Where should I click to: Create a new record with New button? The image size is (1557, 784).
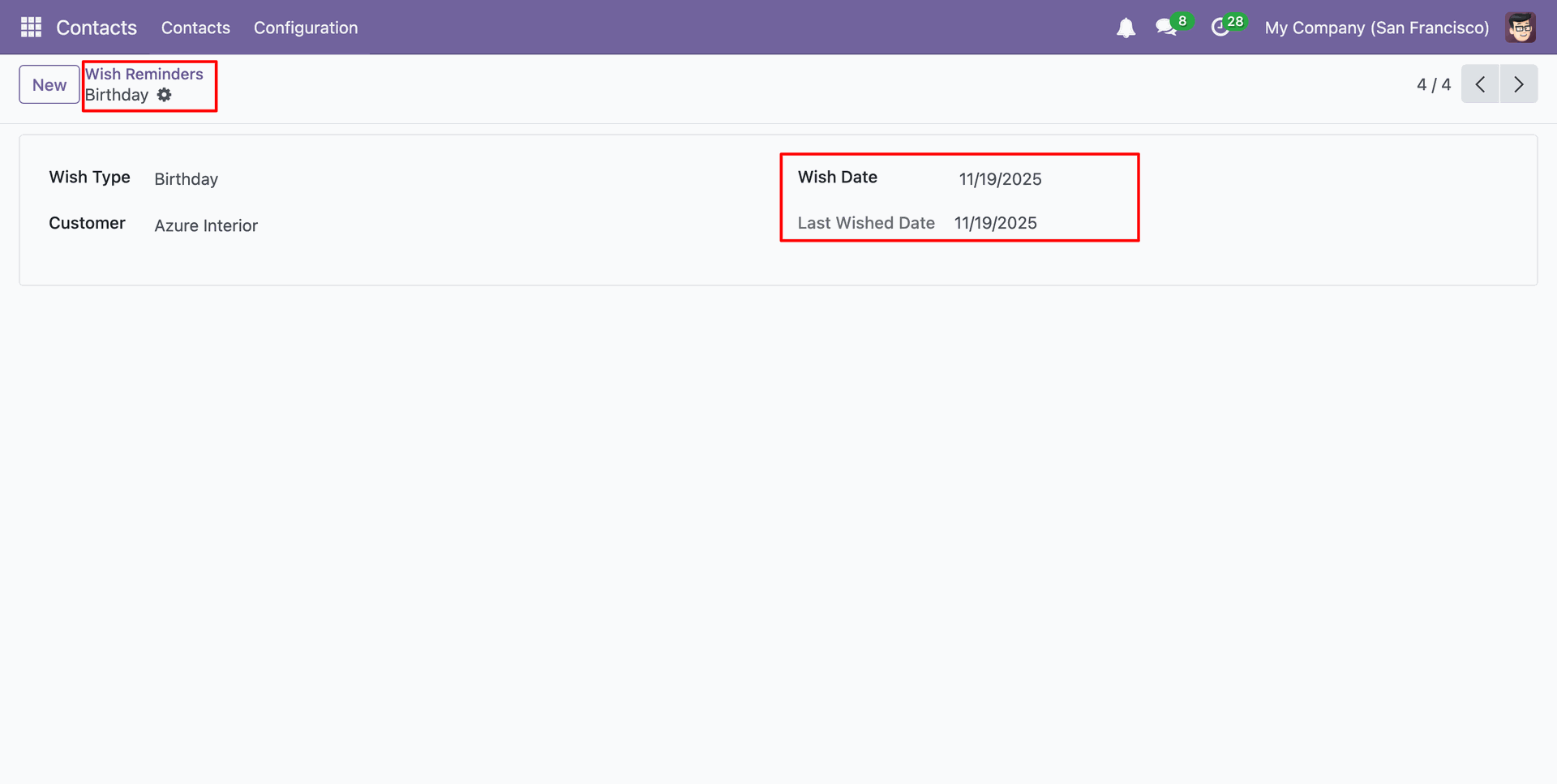pyautogui.click(x=49, y=84)
